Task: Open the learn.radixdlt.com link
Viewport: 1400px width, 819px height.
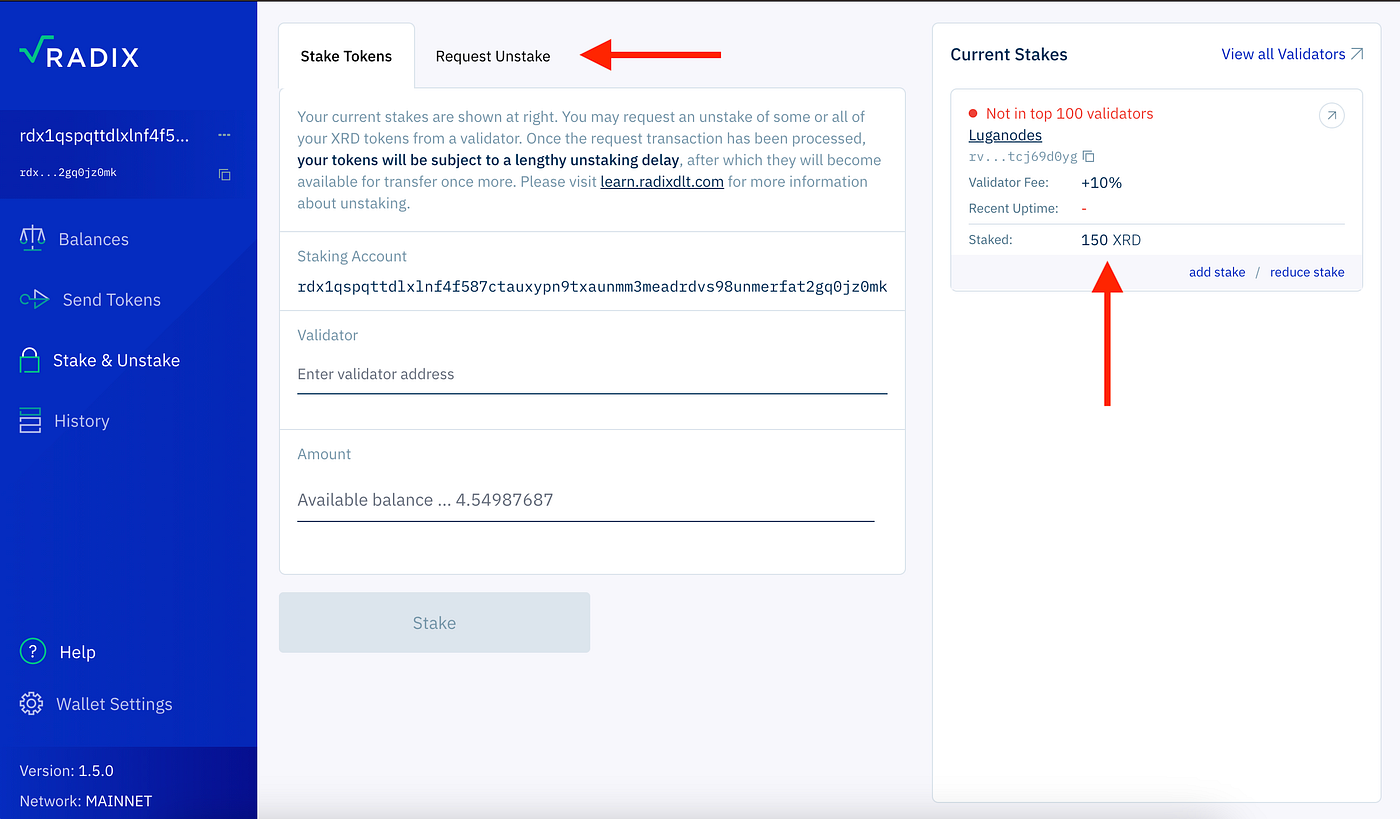Action: [x=662, y=182]
